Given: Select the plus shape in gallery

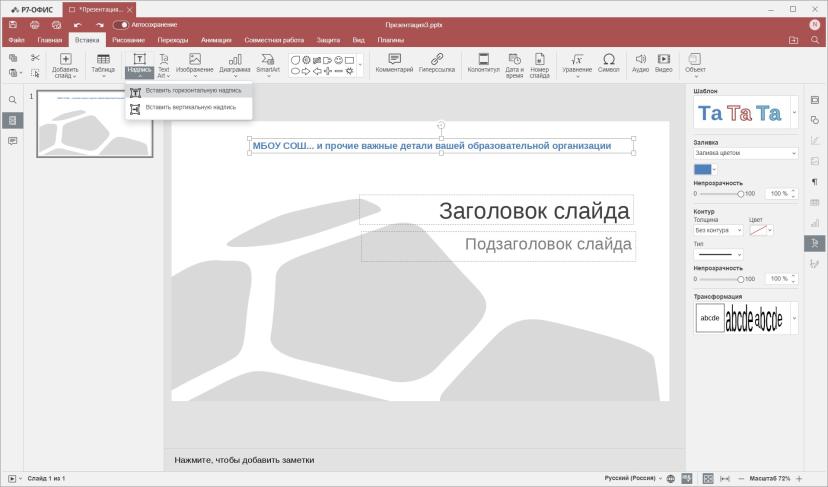Looking at the screenshot, I should pyautogui.click(x=327, y=71).
